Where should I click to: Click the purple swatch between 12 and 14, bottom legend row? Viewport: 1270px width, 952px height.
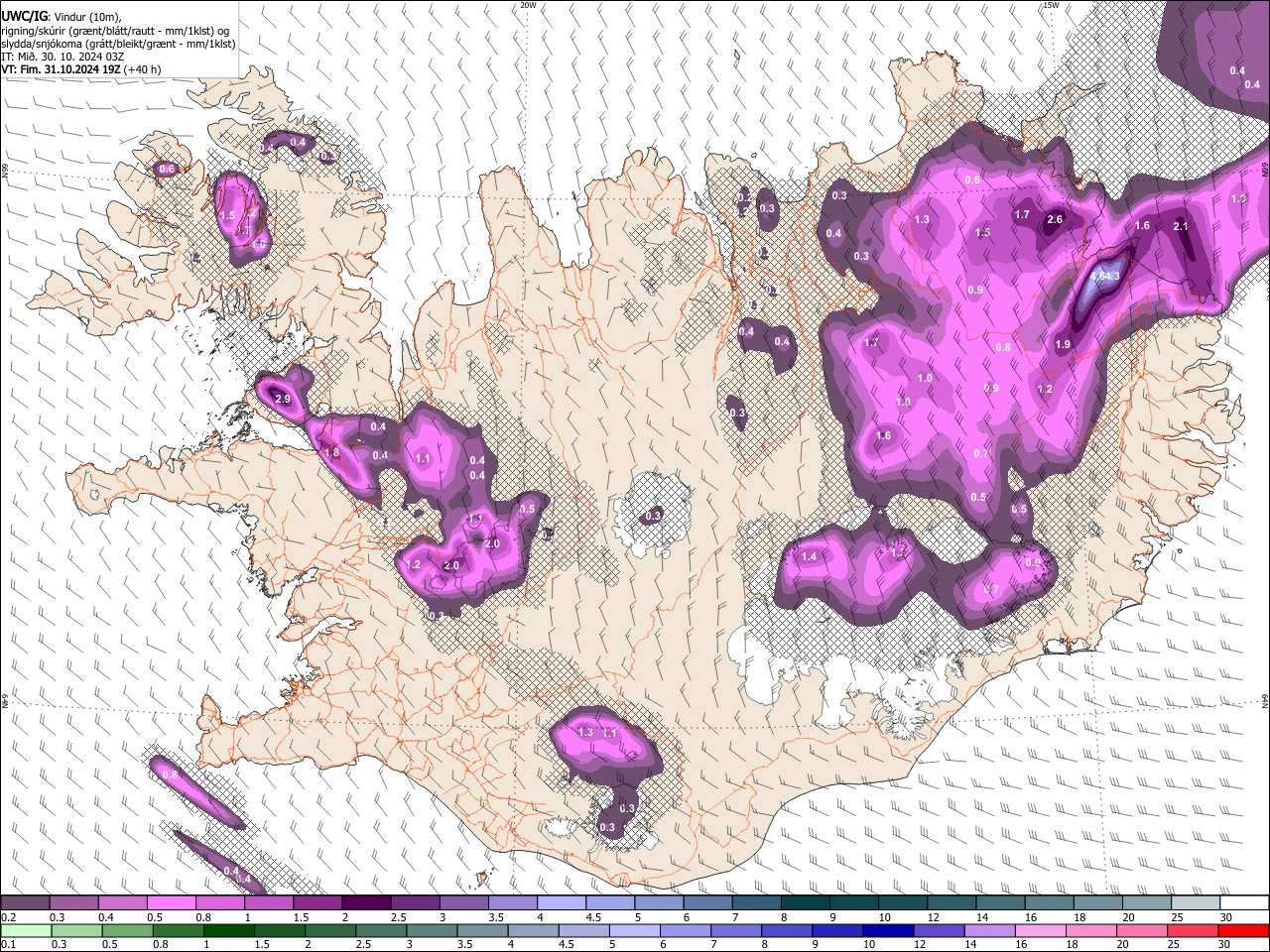tap(940, 930)
